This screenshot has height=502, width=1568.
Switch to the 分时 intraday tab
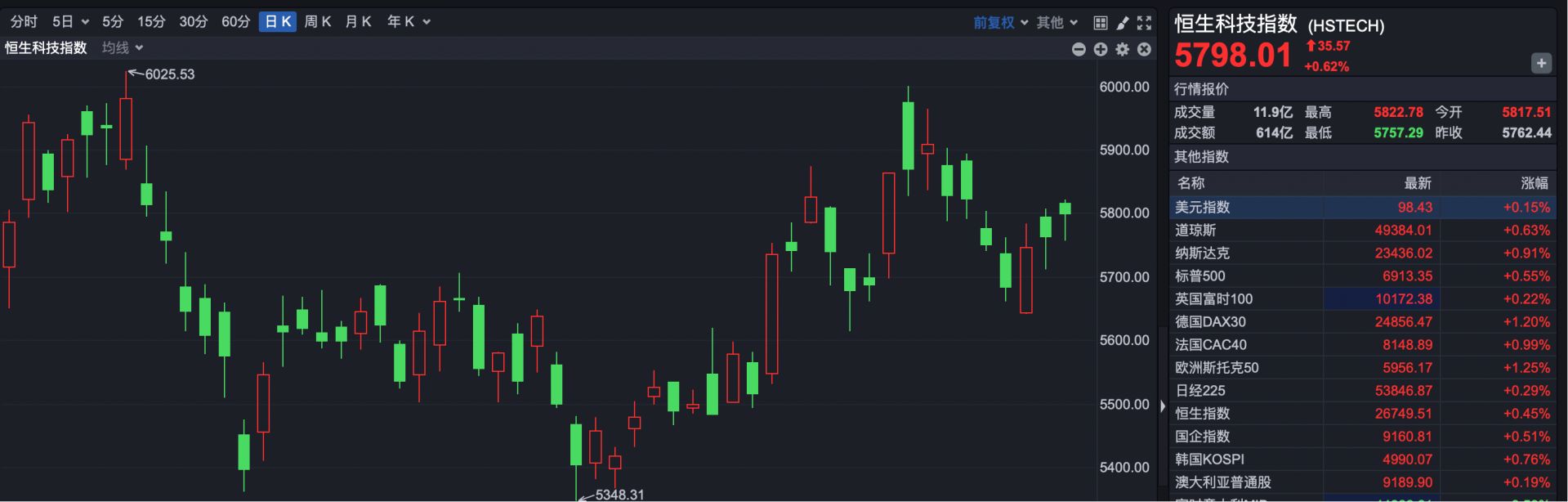(24, 22)
